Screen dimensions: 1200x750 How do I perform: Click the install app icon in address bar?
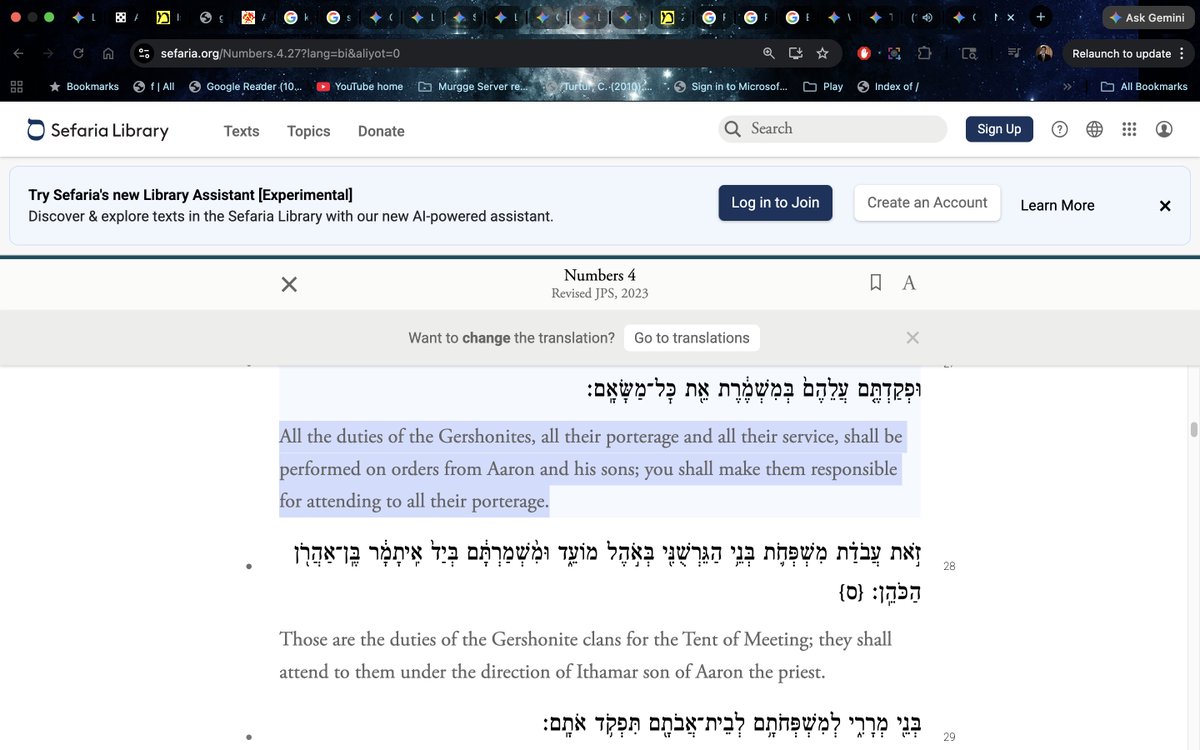point(795,53)
